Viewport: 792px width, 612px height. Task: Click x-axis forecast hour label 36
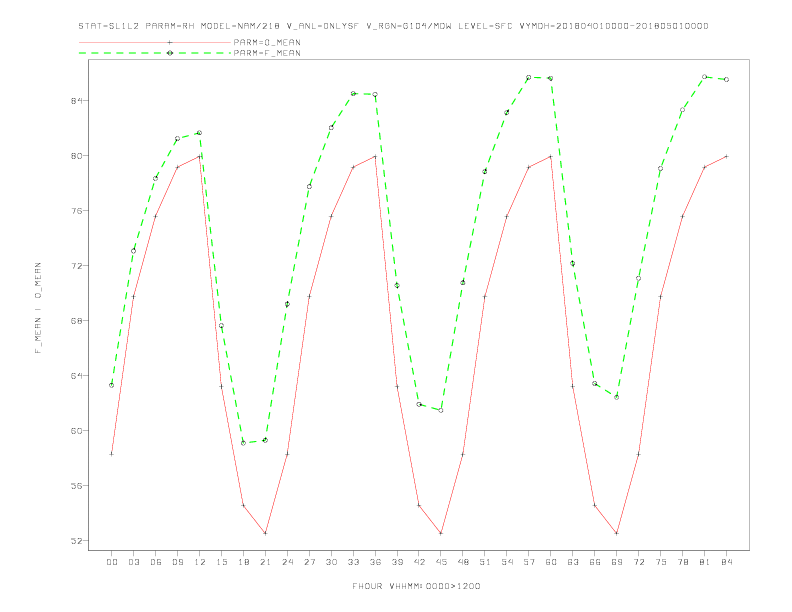[x=375, y=562]
